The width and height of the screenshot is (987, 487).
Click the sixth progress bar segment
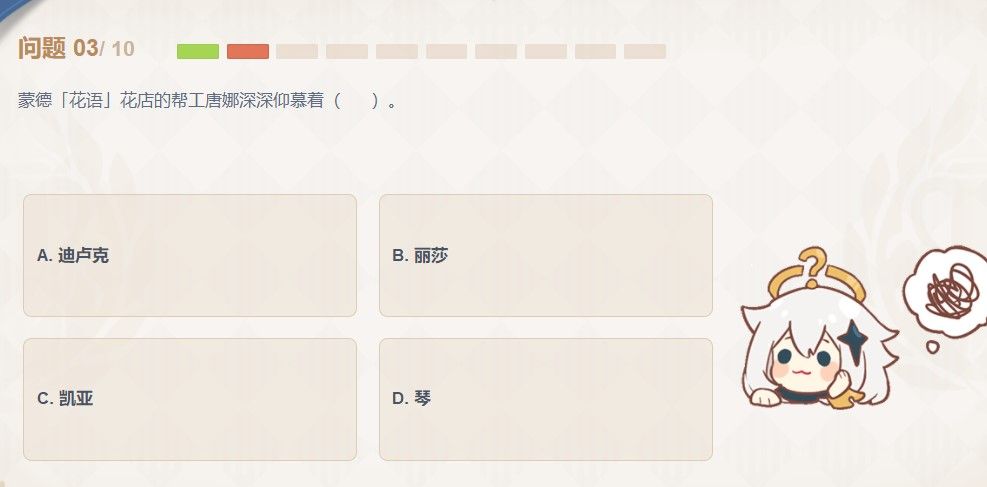point(447,51)
